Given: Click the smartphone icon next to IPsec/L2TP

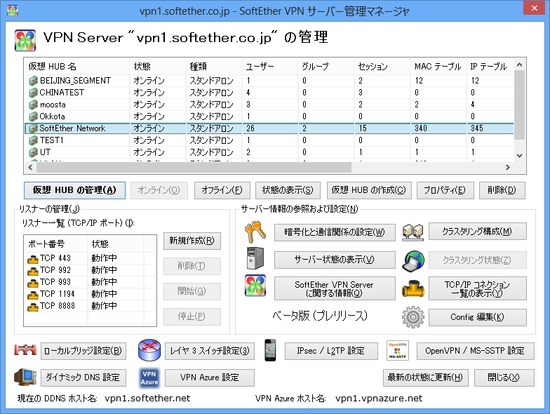Looking at the screenshot, I should point(270,350).
